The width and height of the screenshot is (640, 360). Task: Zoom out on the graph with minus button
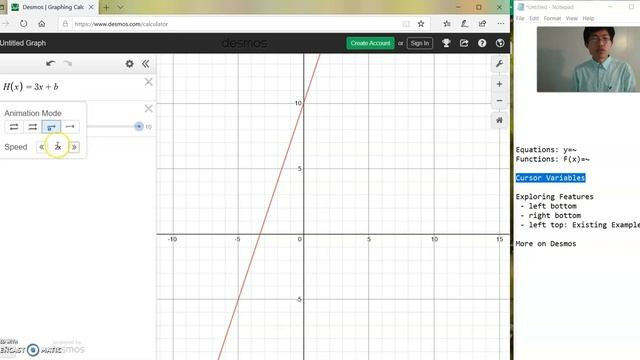point(499,100)
